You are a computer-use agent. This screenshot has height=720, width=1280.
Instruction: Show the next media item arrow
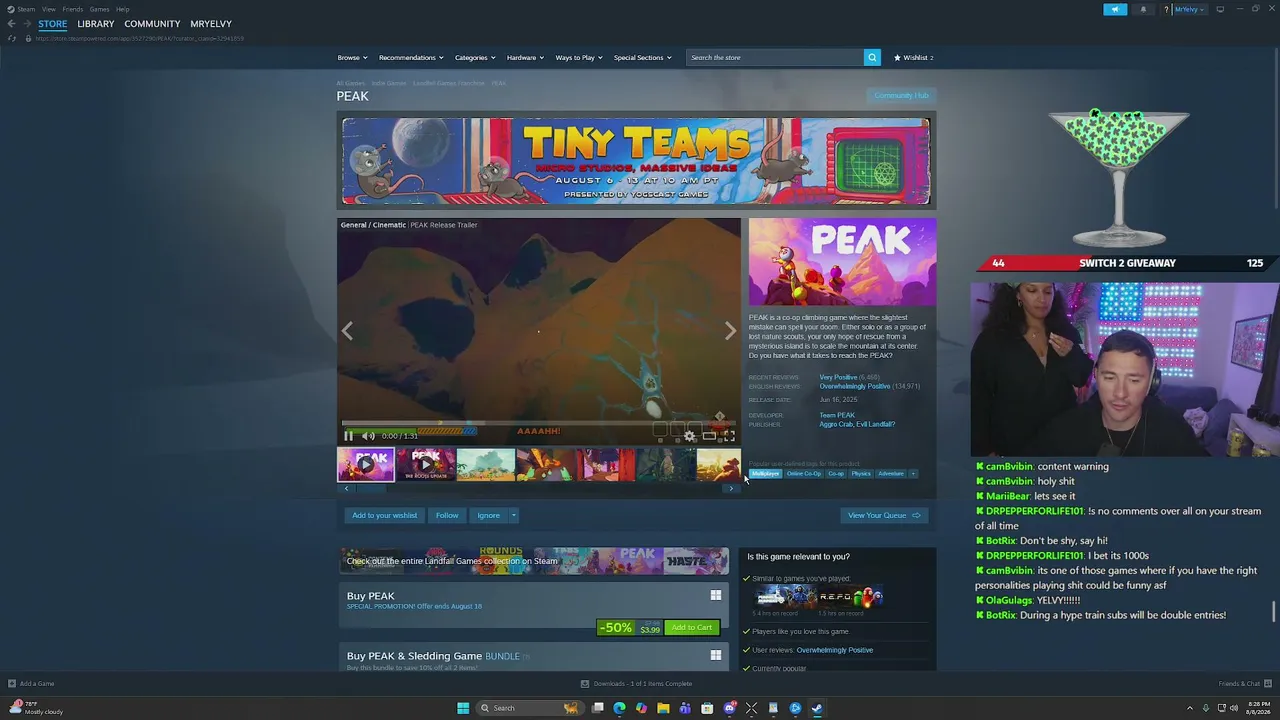(x=730, y=331)
